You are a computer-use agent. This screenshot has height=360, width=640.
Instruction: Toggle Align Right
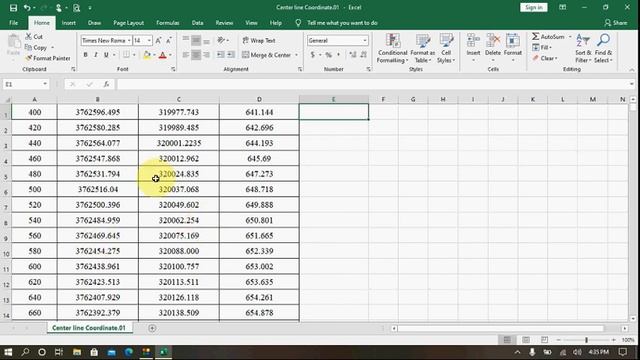(x=207, y=55)
